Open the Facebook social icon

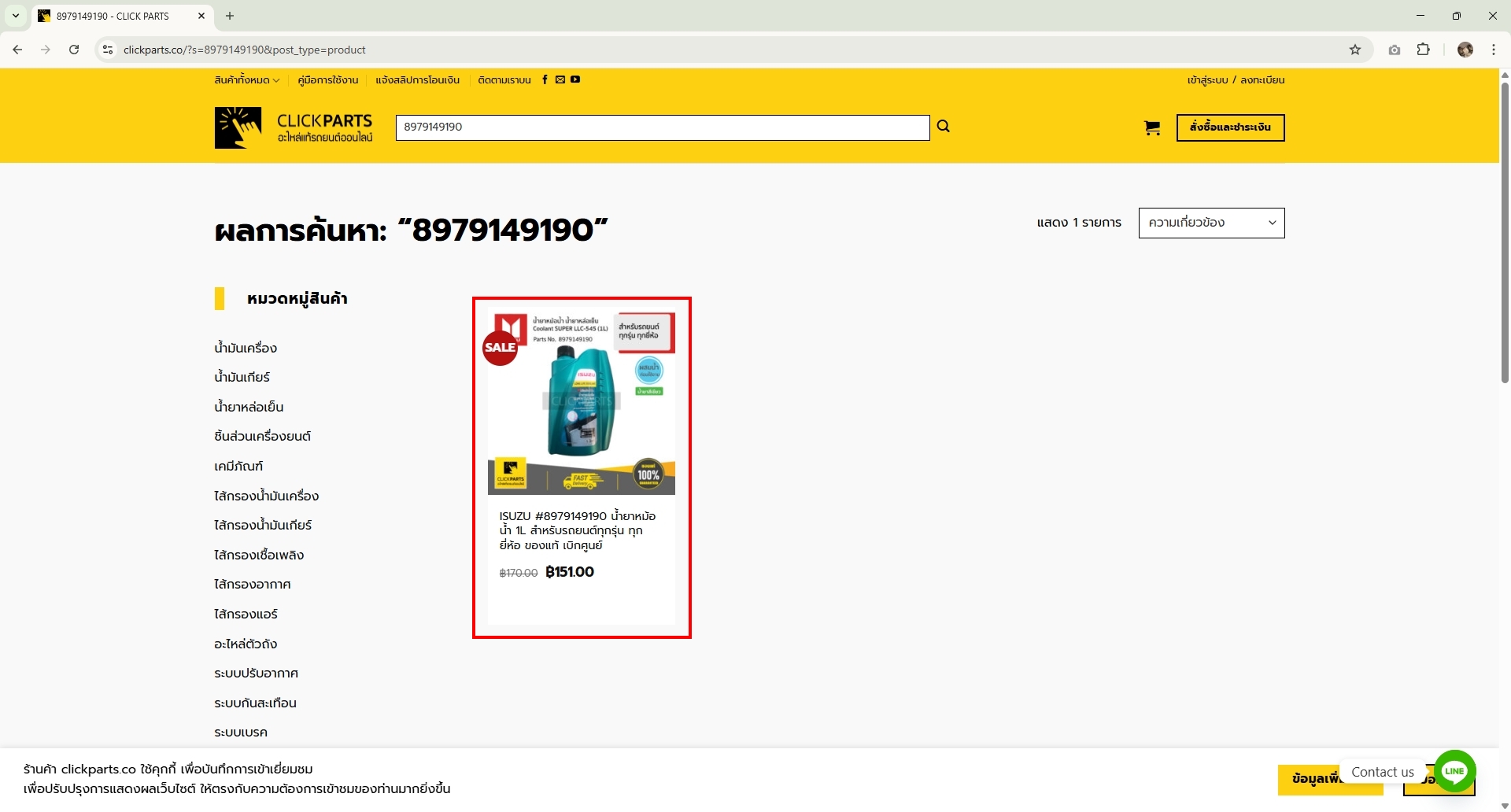(545, 79)
